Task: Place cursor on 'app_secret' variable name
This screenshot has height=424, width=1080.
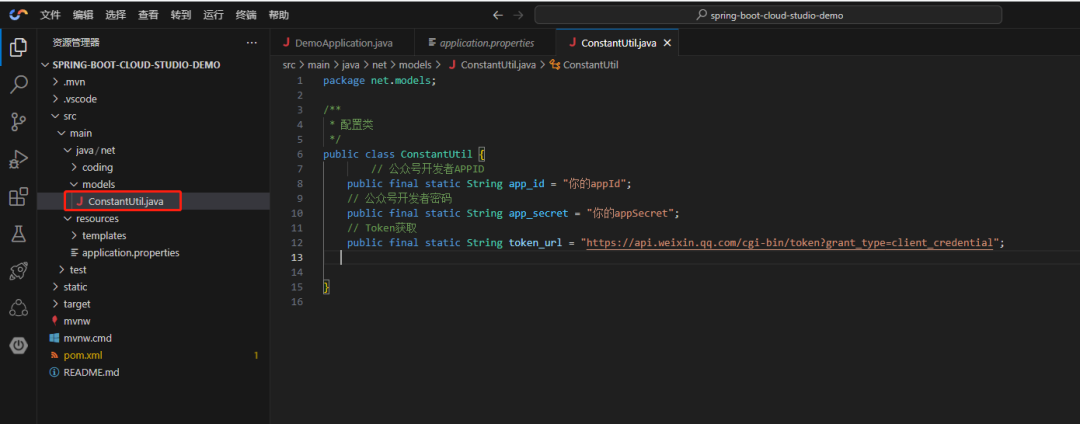Action: click(538, 213)
